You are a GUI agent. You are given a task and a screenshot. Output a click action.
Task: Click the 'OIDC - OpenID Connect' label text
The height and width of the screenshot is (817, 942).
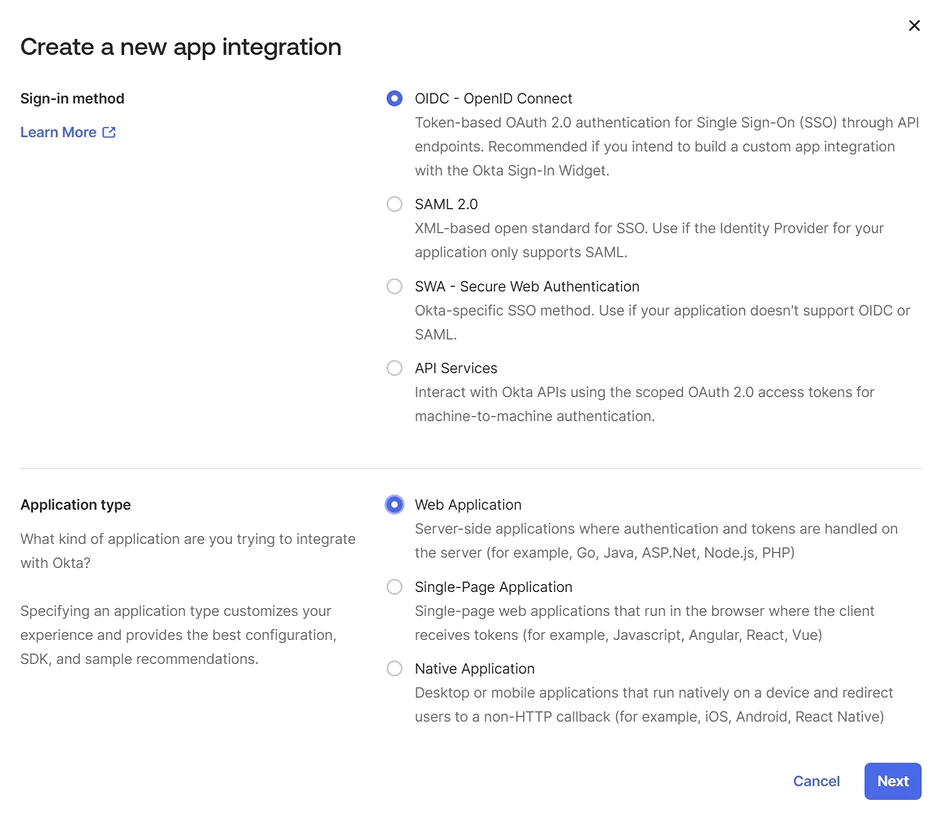coord(493,98)
